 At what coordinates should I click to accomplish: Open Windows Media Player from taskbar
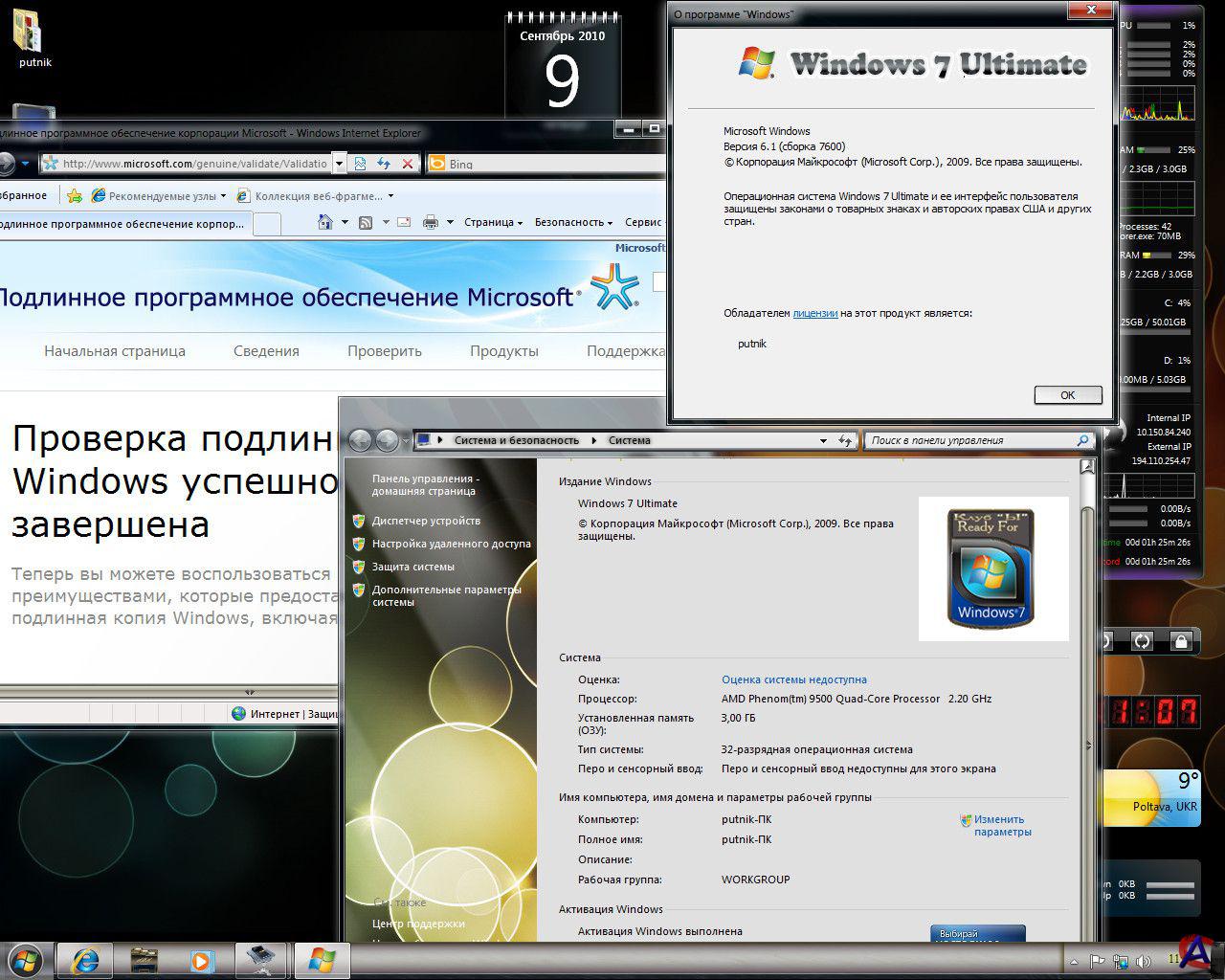[x=201, y=958]
